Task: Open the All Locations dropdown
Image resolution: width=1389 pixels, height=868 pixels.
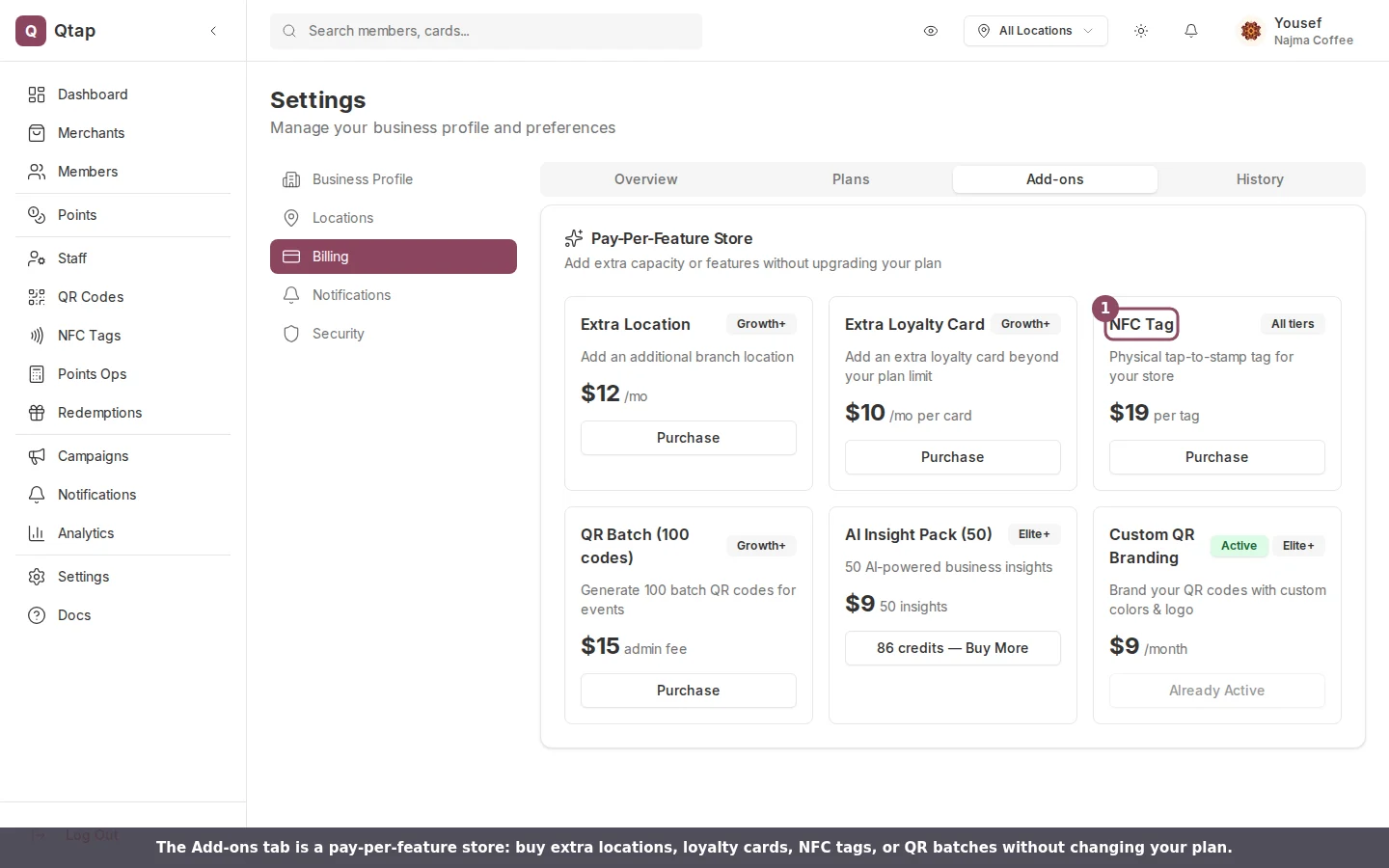Action: [x=1035, y=31]
